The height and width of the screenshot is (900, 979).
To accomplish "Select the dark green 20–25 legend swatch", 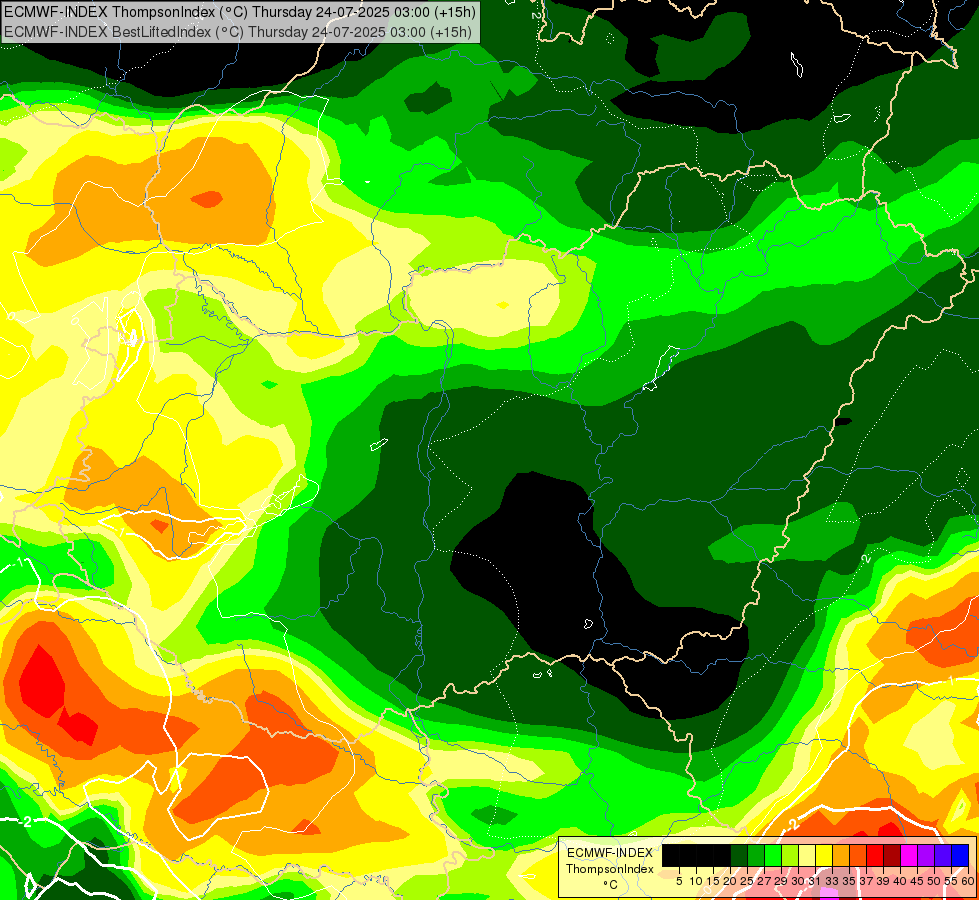I will [739, 855].
